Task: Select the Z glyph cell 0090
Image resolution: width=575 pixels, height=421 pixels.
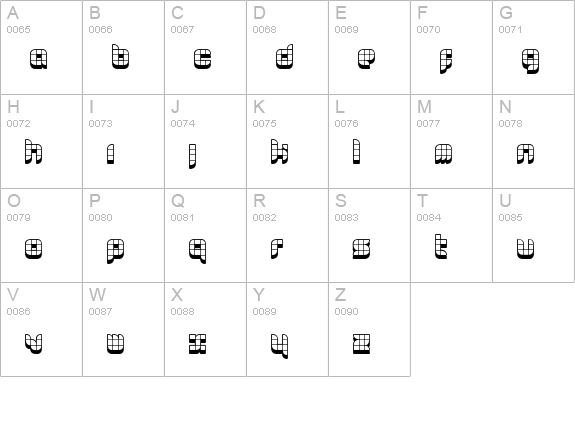Action: 369,329
